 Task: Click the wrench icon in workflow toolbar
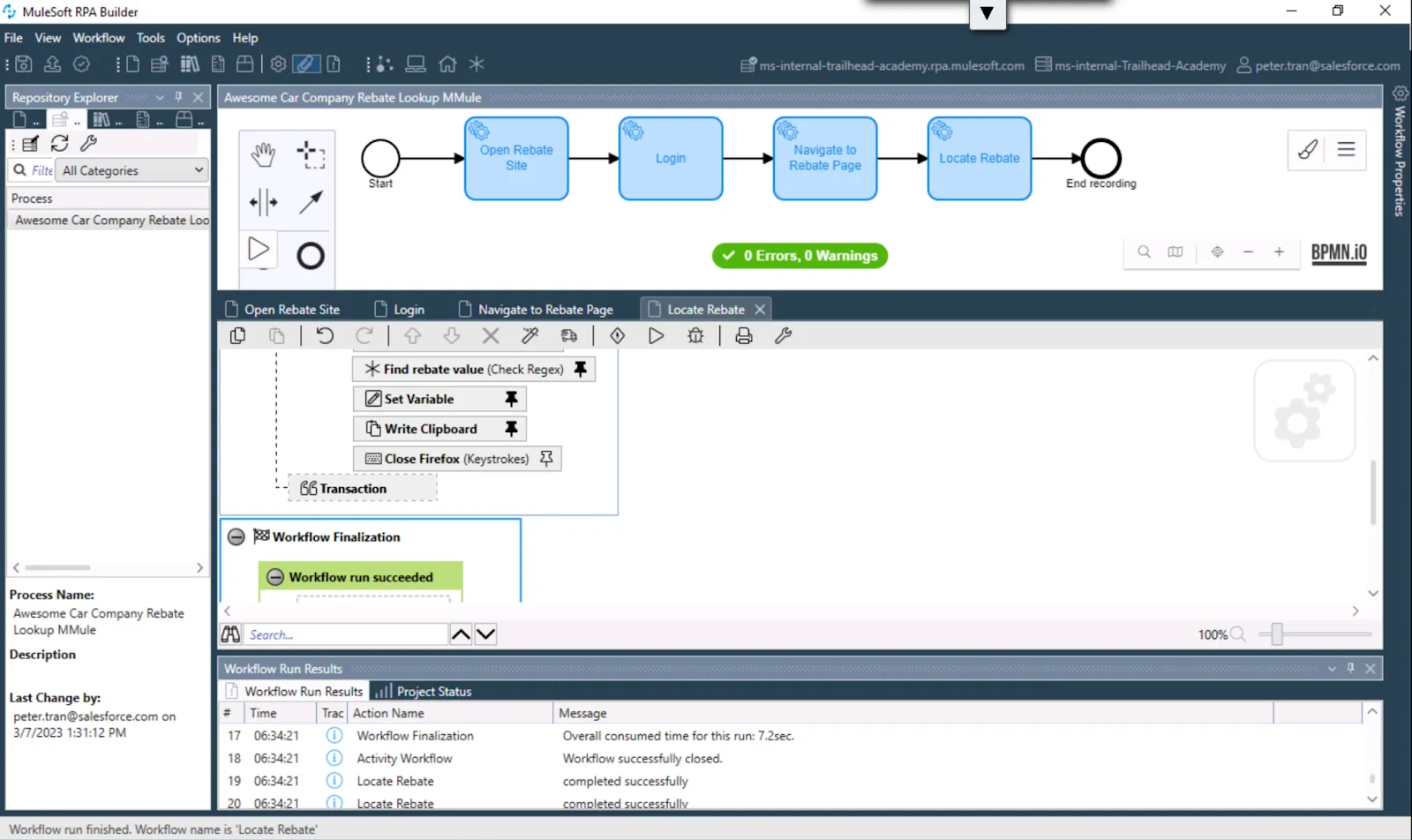coord(783,336)
